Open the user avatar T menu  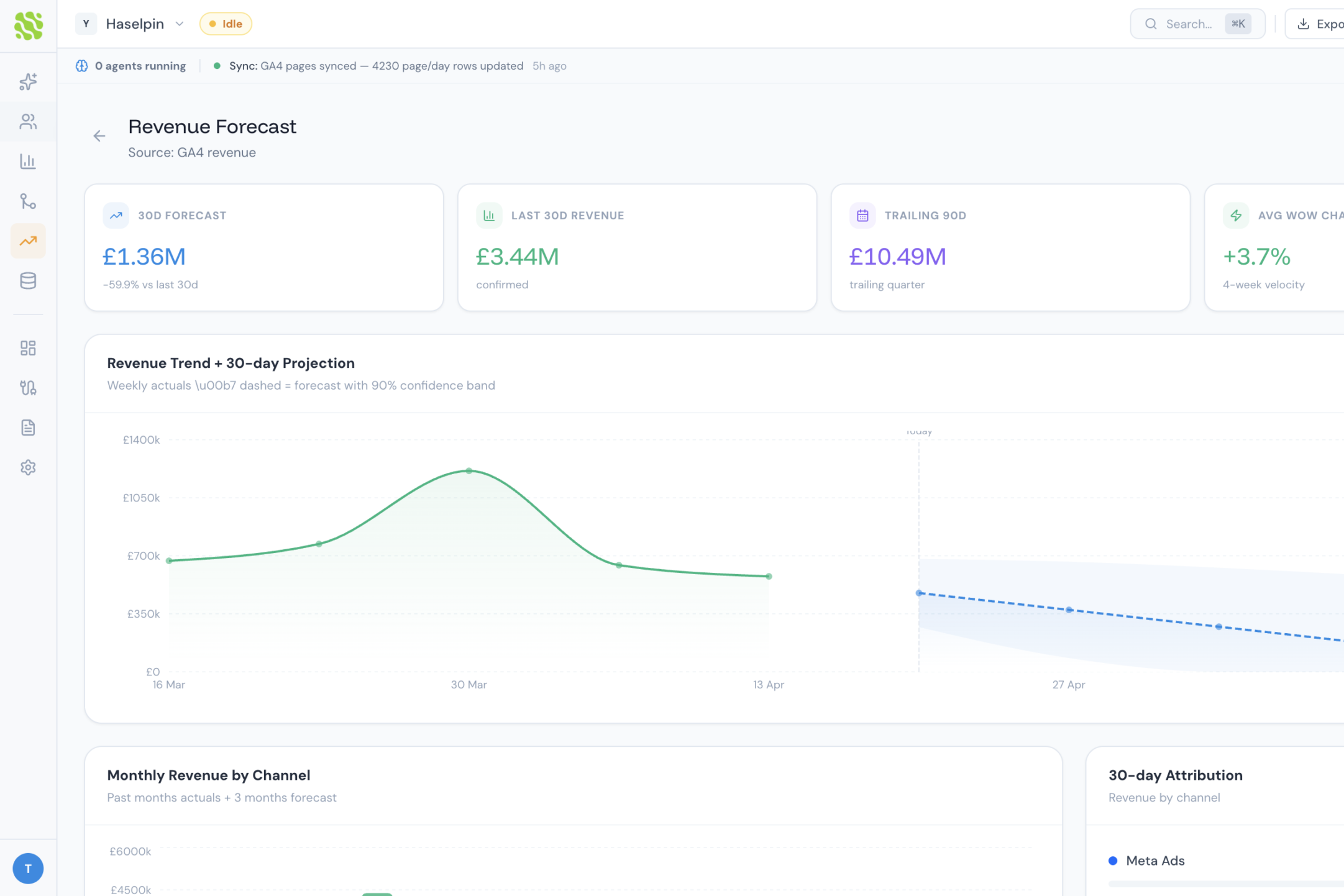tap(28, 868)
